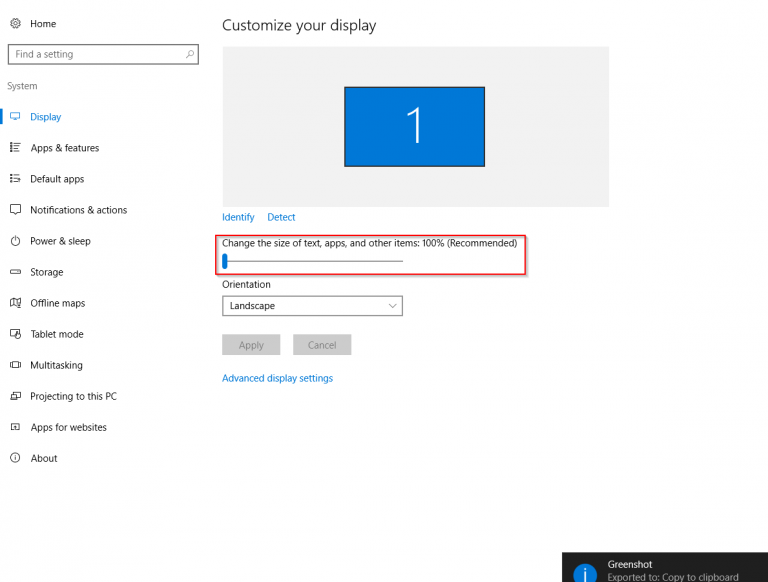Open the About page

(44, 458)
